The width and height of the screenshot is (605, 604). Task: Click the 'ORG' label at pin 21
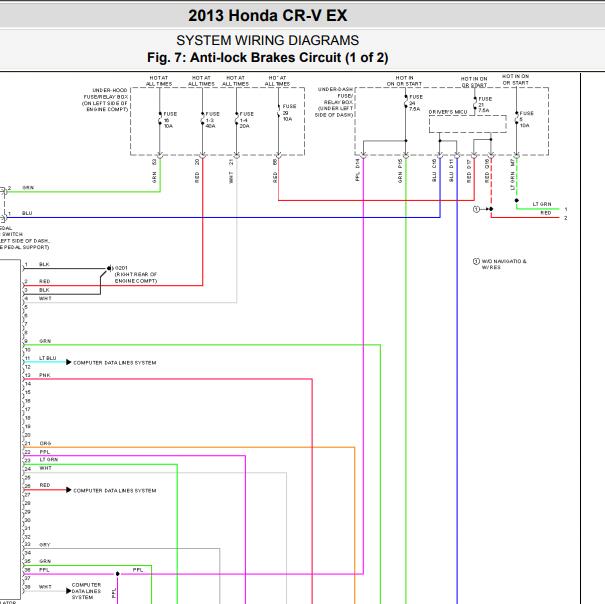tap(45, 444)
